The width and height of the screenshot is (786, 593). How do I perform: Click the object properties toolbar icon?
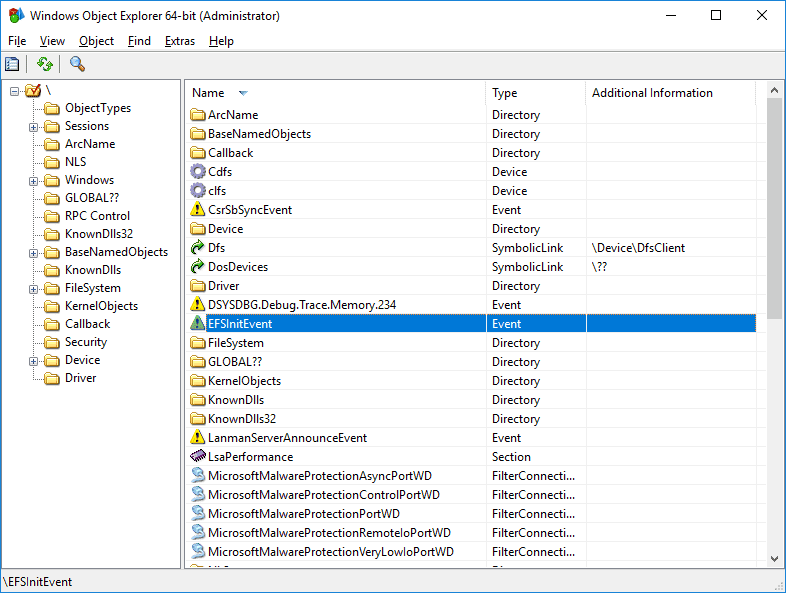pos(12,64)
